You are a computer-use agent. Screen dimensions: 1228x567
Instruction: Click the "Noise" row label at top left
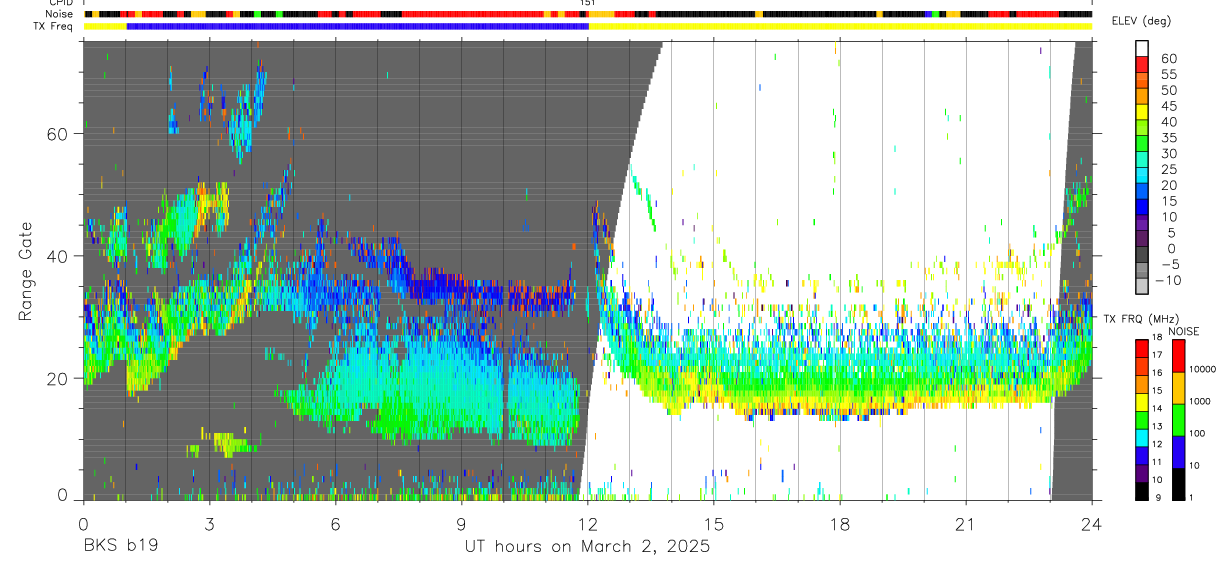(60, 14)
